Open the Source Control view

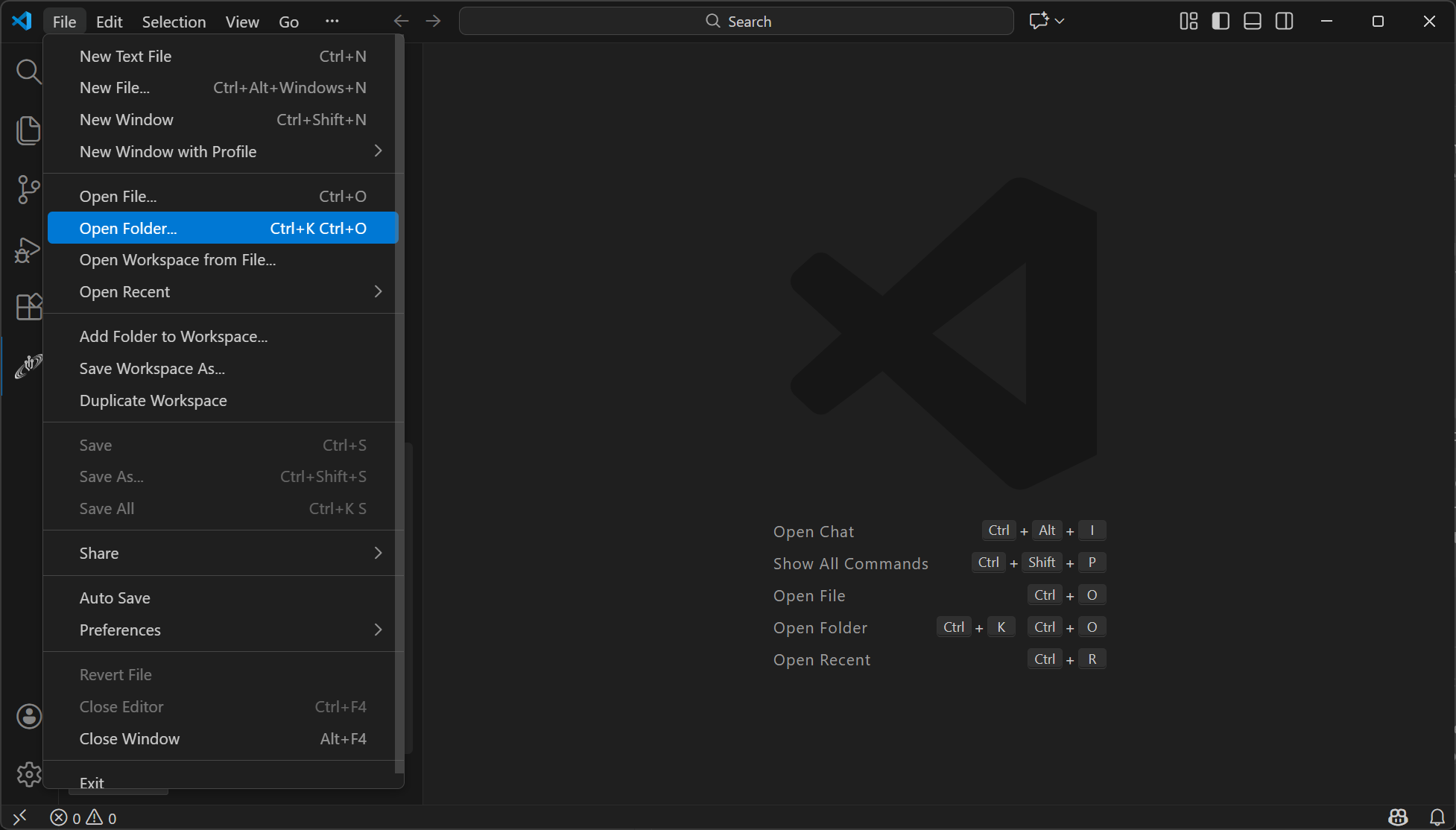[28, 189]
